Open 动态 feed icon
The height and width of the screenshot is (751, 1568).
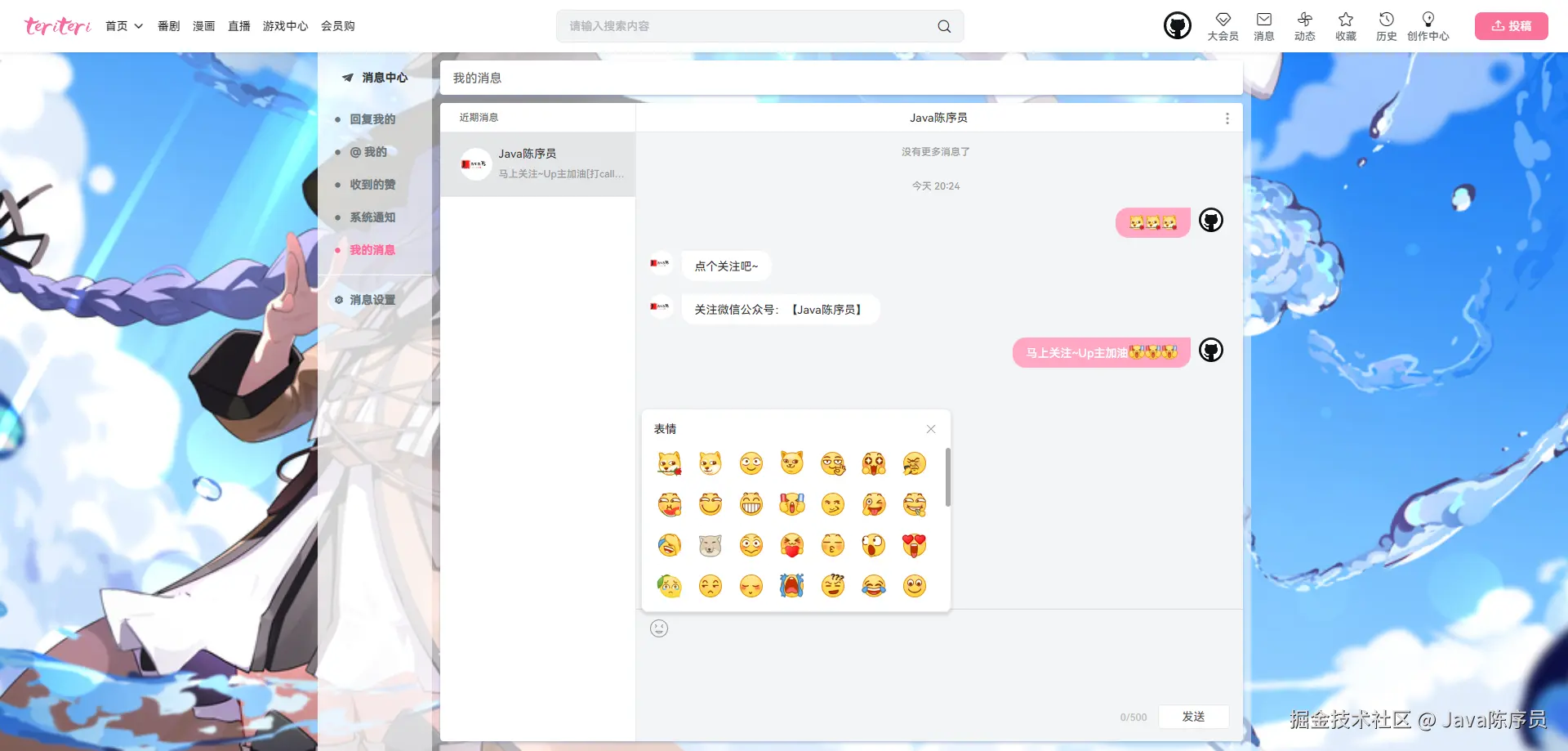(1305, 26)
